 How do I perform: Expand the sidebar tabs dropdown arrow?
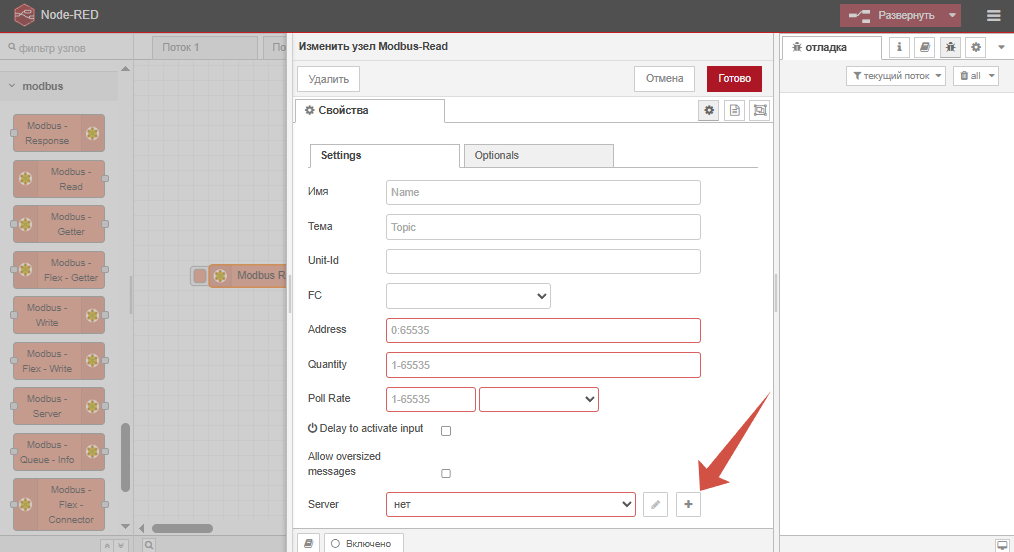pyautogui.click(x=1001, y=47)
